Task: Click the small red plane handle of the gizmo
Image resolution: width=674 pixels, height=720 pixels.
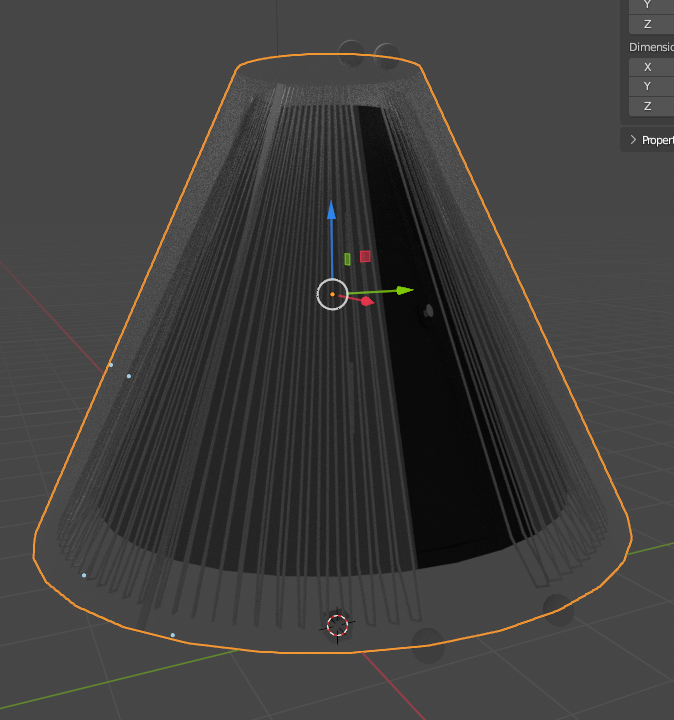Action: (x=365, y=256)
